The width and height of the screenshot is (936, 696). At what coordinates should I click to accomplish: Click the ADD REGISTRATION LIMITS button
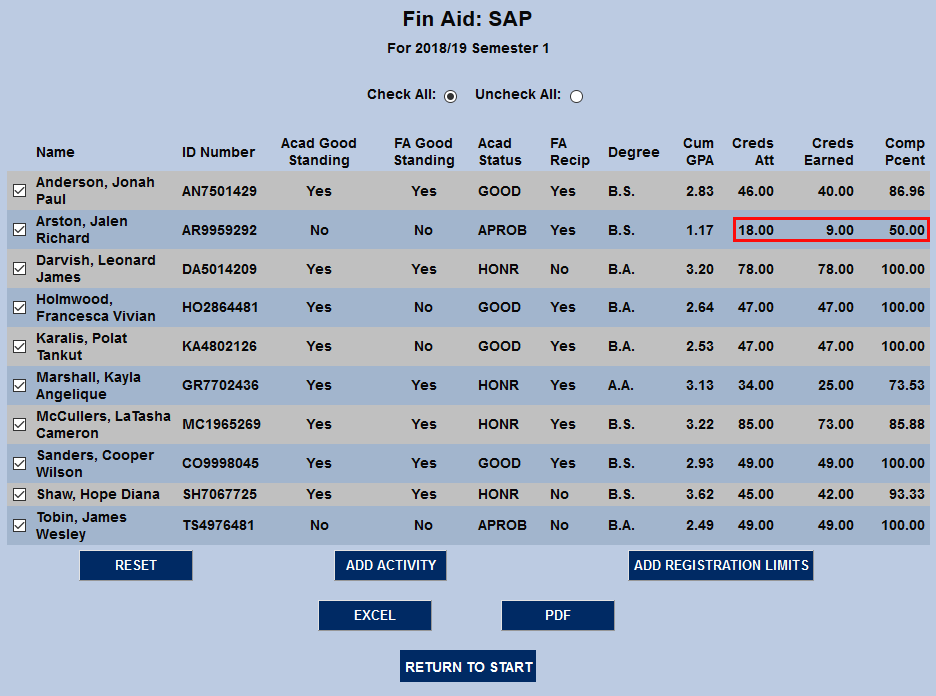point(720,565)
